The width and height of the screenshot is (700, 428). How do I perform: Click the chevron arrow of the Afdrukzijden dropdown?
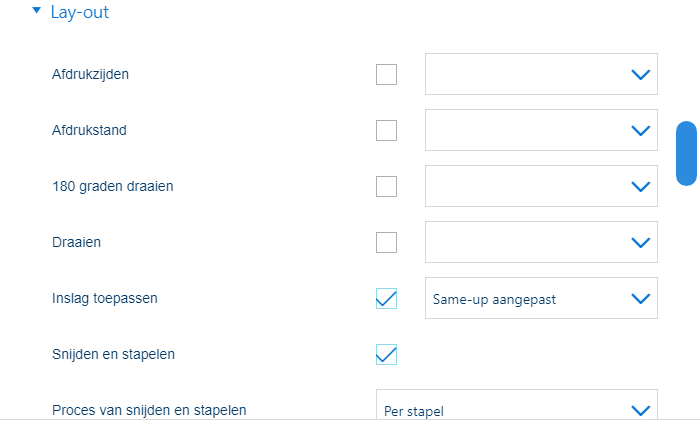(640, 74)
